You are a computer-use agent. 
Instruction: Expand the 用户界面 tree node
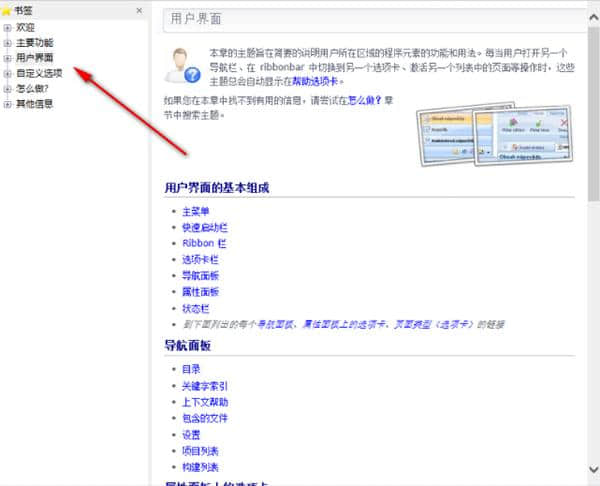[x=8, y=57]
